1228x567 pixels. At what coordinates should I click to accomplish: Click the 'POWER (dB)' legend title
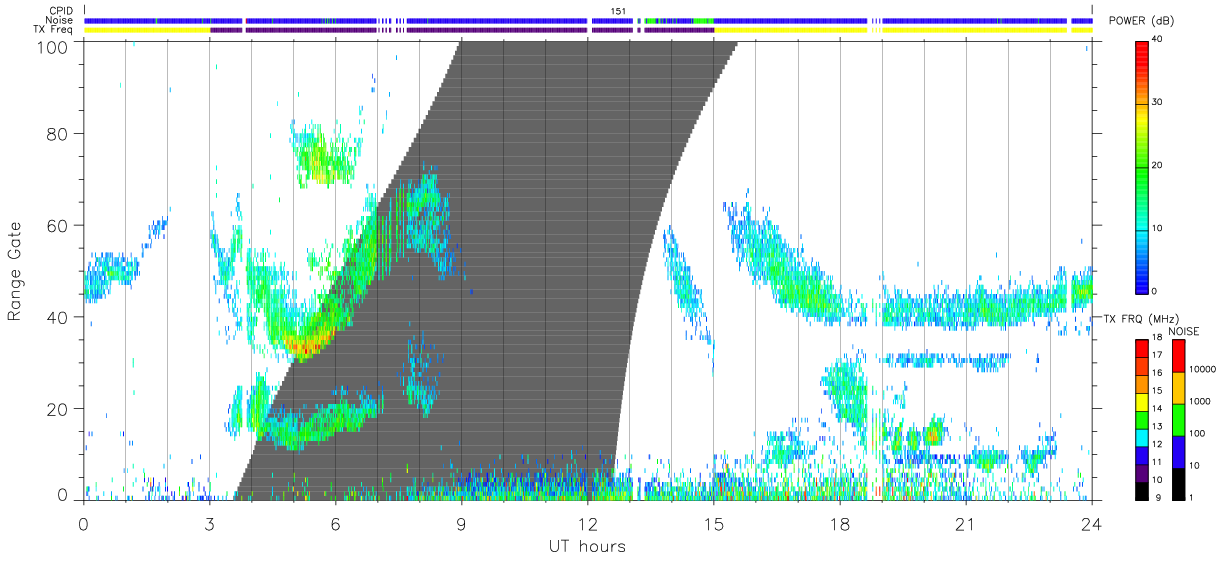1140,22
